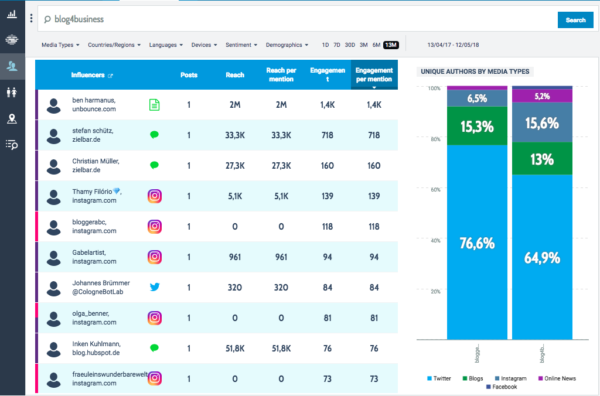Select the 13M time range
This screenshot has width=600, height=396.
click(391, 45)
